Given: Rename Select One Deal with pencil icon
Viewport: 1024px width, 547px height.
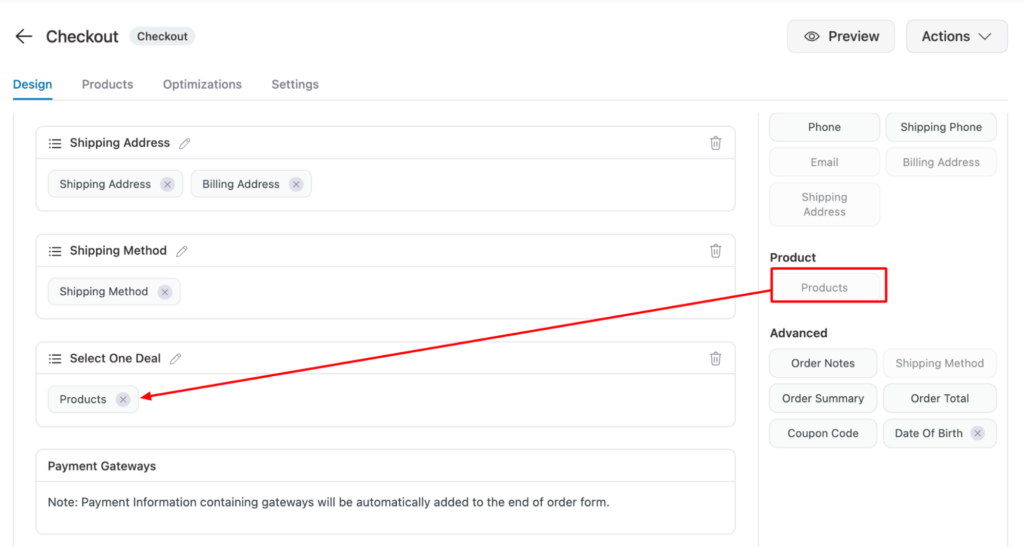Looking at the screenshot, I should point(176,358).
